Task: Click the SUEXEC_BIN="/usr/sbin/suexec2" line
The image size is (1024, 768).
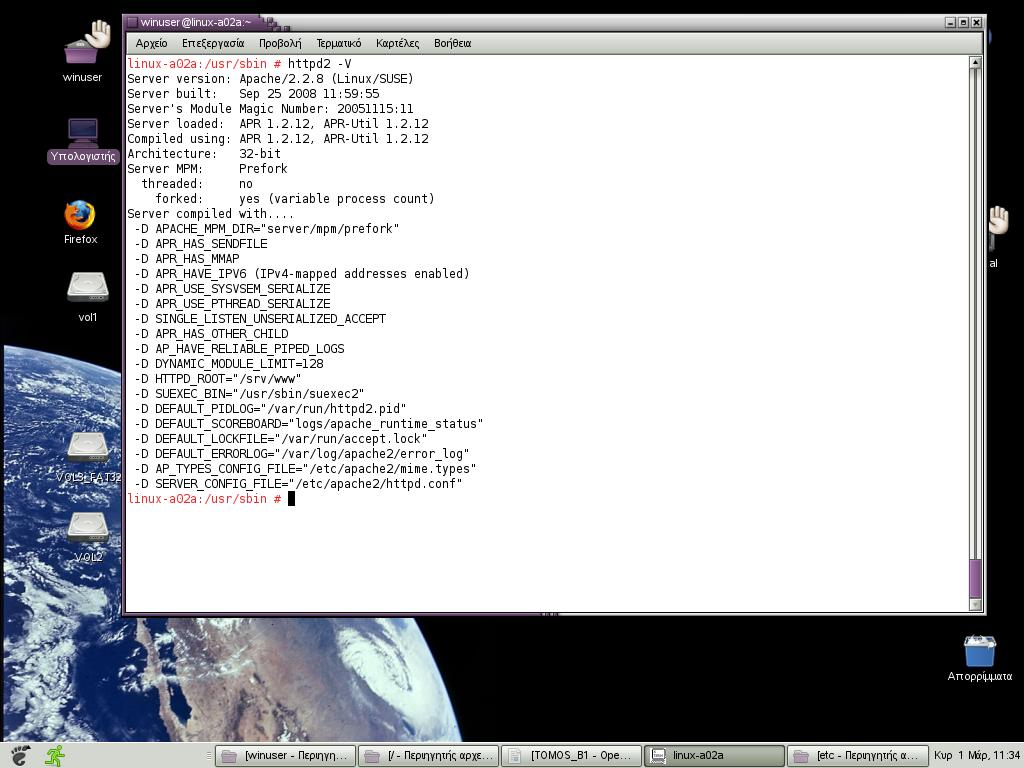Action: pyautogui.click(x=249, y=394)
